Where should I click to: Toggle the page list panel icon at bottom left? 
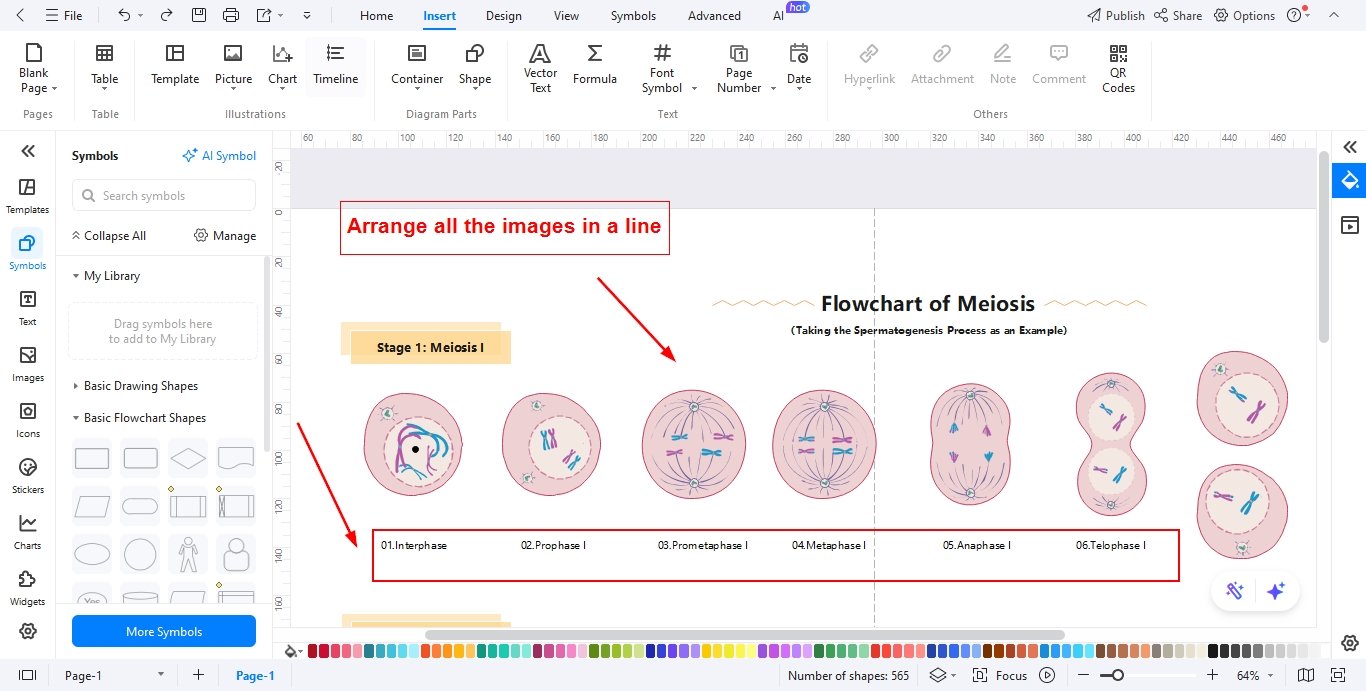coord(27,675)
